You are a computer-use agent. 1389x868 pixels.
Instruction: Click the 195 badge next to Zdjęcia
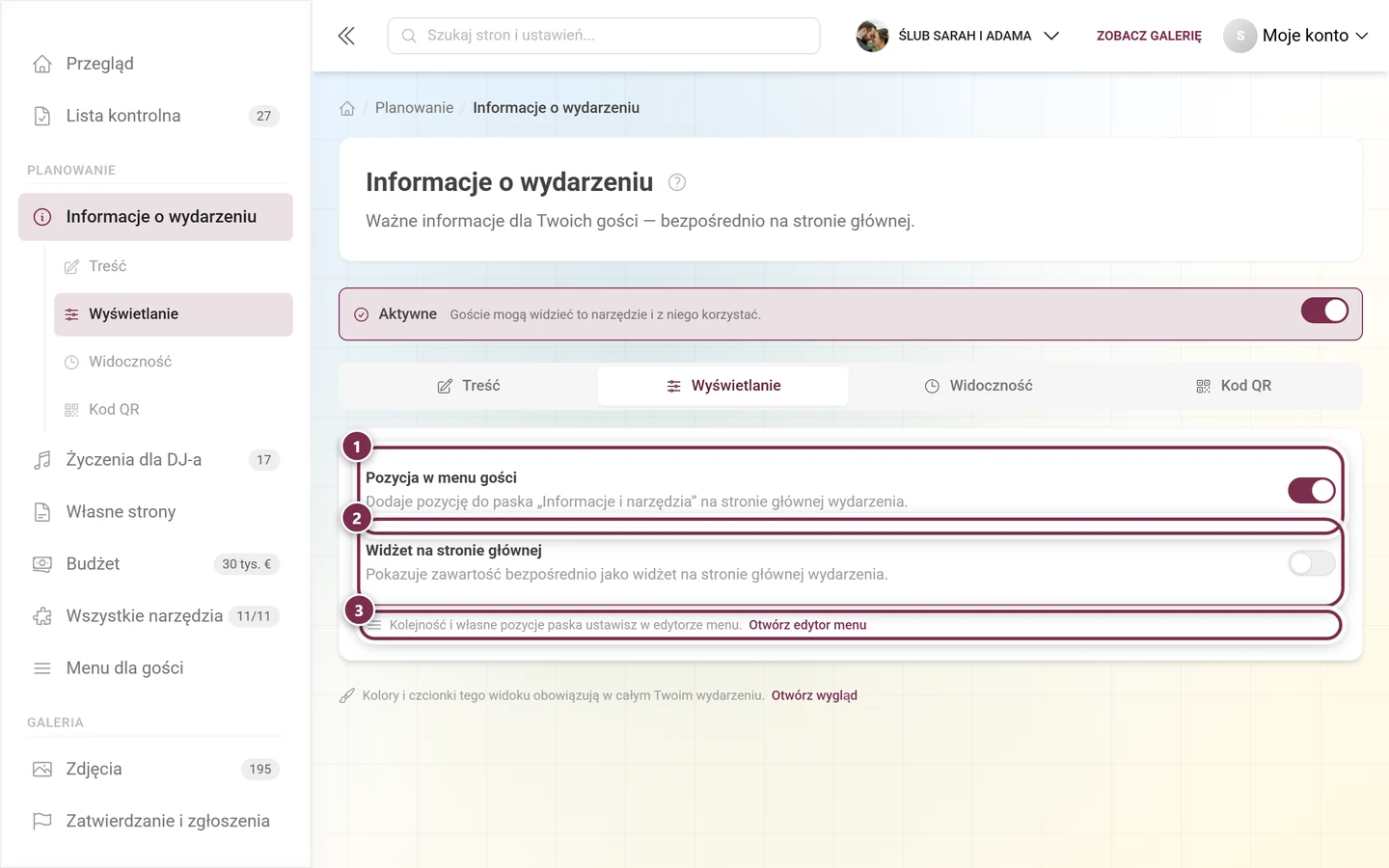(x=260, y=770)
